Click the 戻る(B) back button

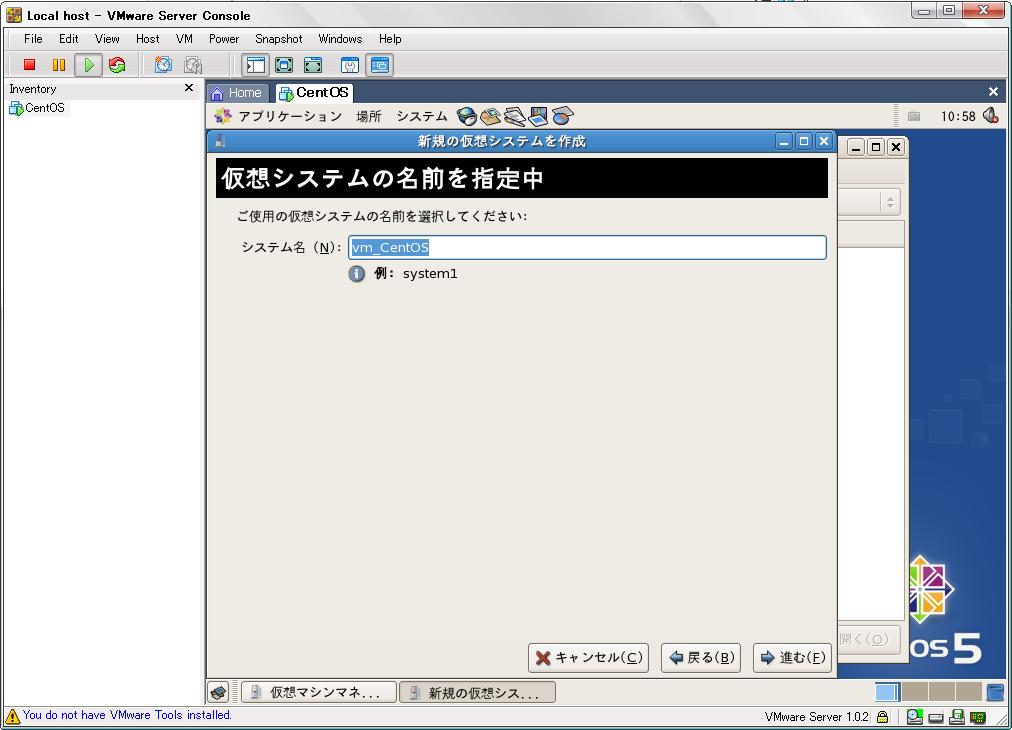(x=701, y=658)
